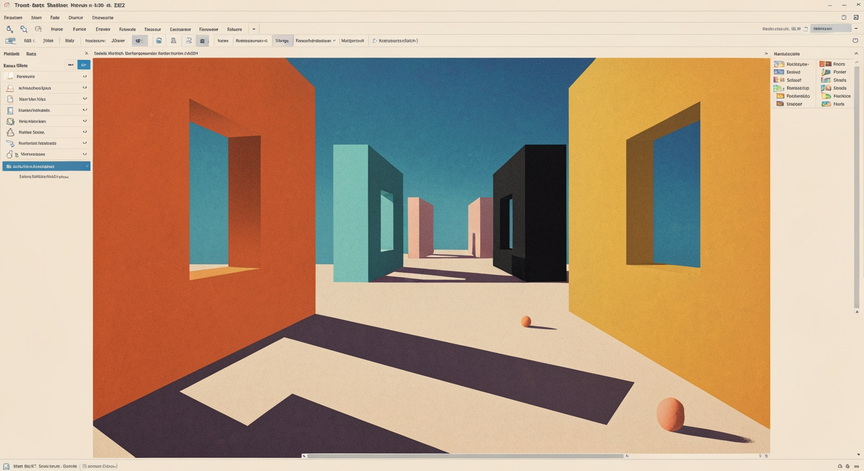Screen dimensions: 864x471
Task: Select the Ponier thumbnail entry
Action: [834, 72]
